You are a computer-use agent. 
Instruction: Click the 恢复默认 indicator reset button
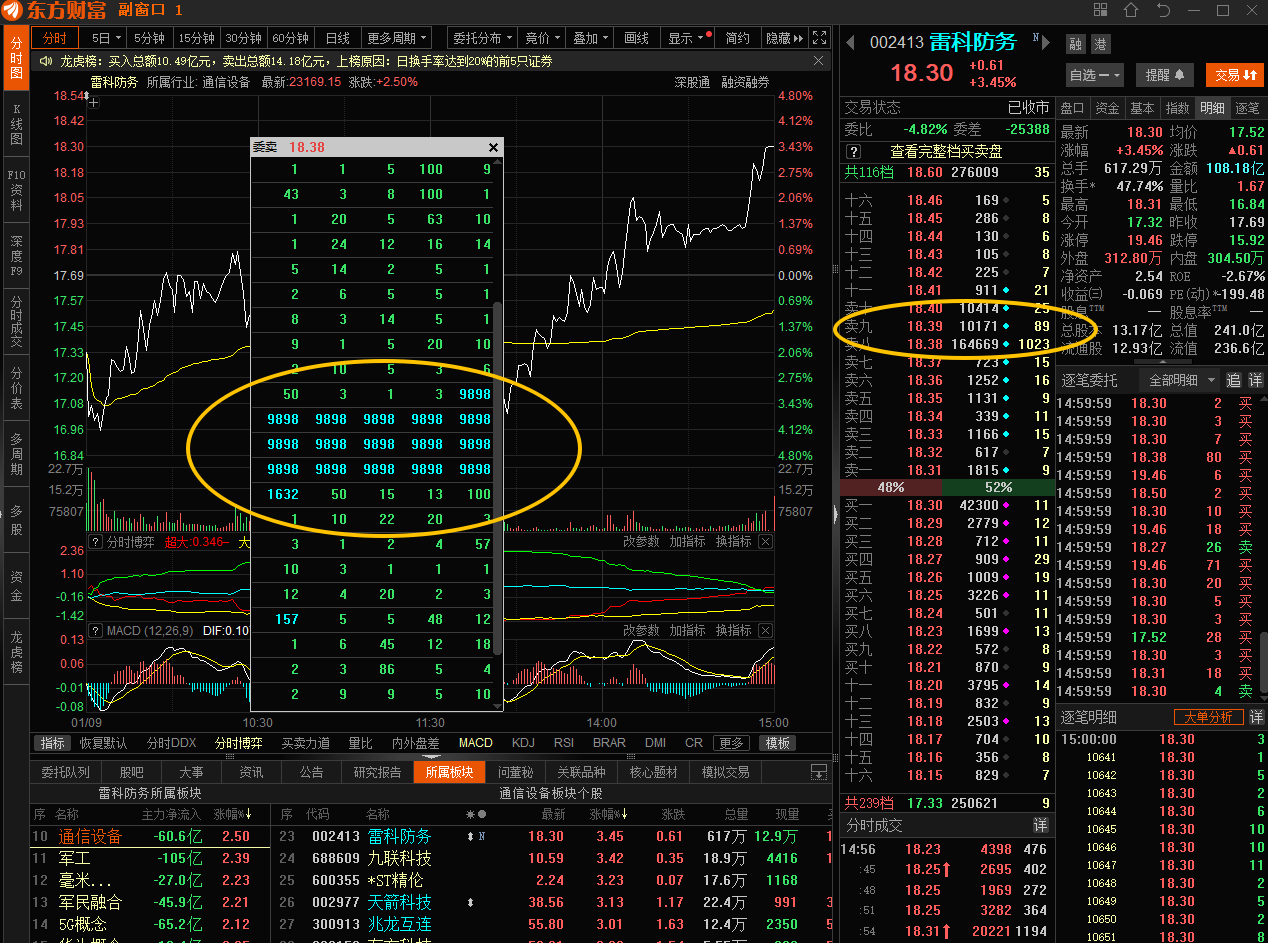pos(104,743)
